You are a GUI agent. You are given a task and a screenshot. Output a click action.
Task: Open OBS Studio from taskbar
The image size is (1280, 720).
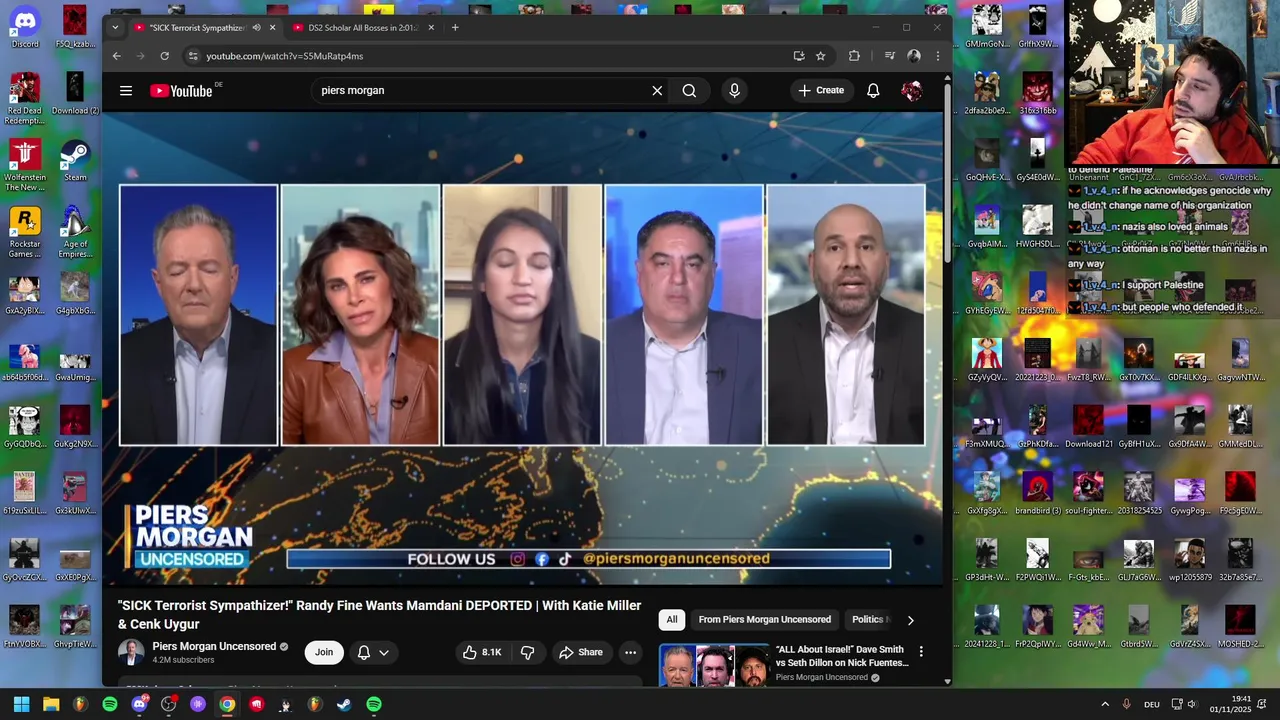168,704
